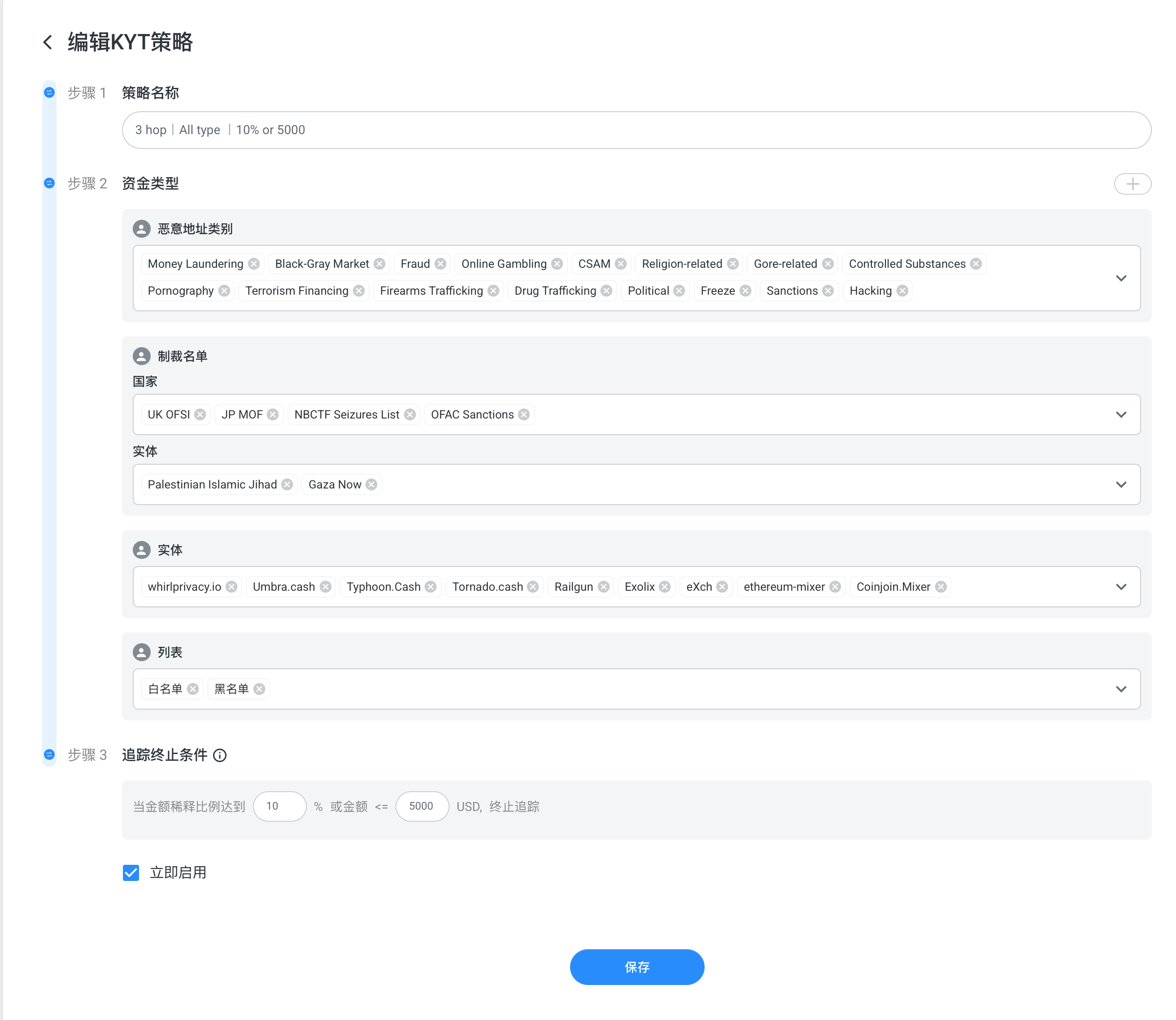The width and height of the screenshot is (1176, 1020).
Task: Click info icon beside 追踪终止条件
Action: 220,755
